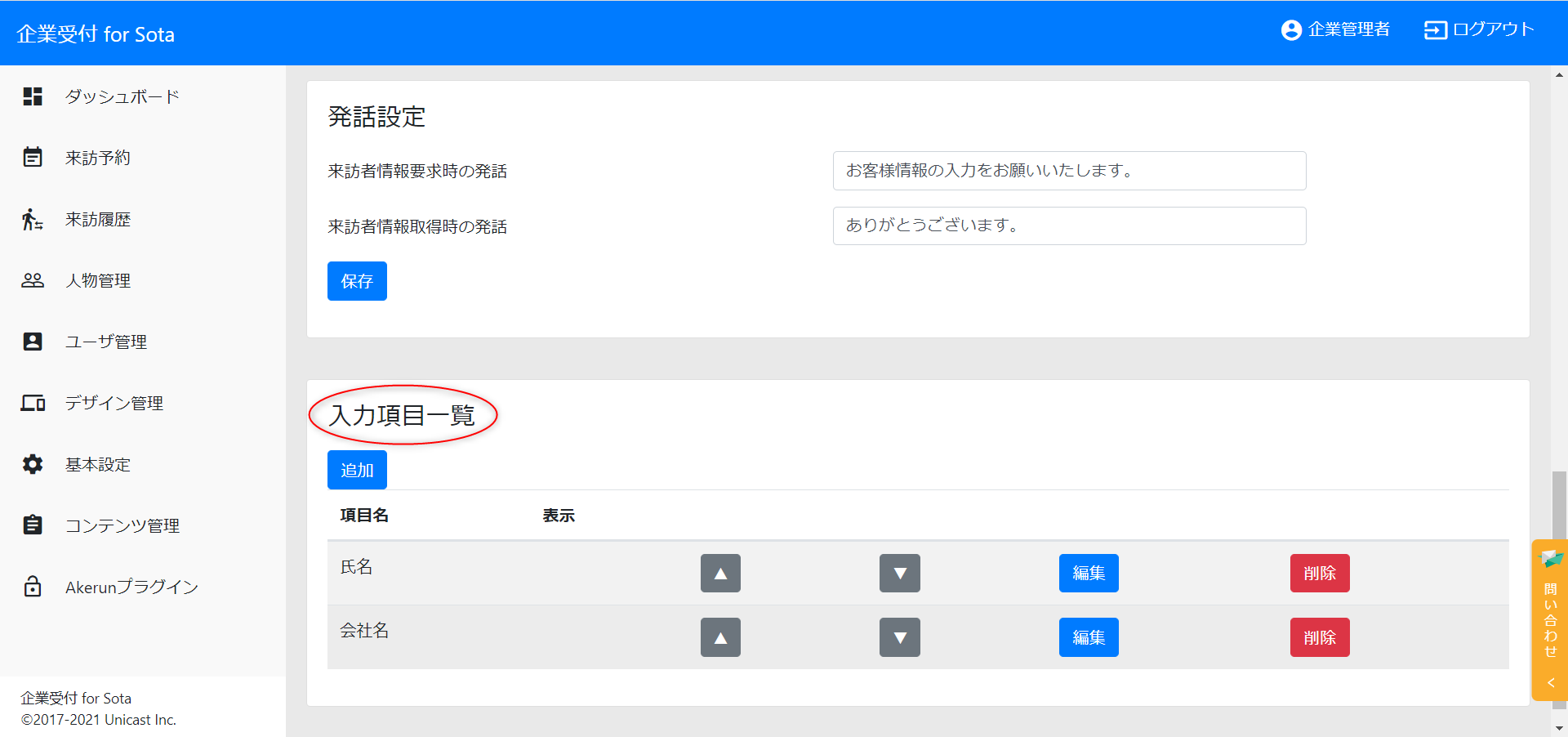Click the 企業管理者 user avatar icon
The width and height of the screenshot is (1568, 737).
(1291, 30)
